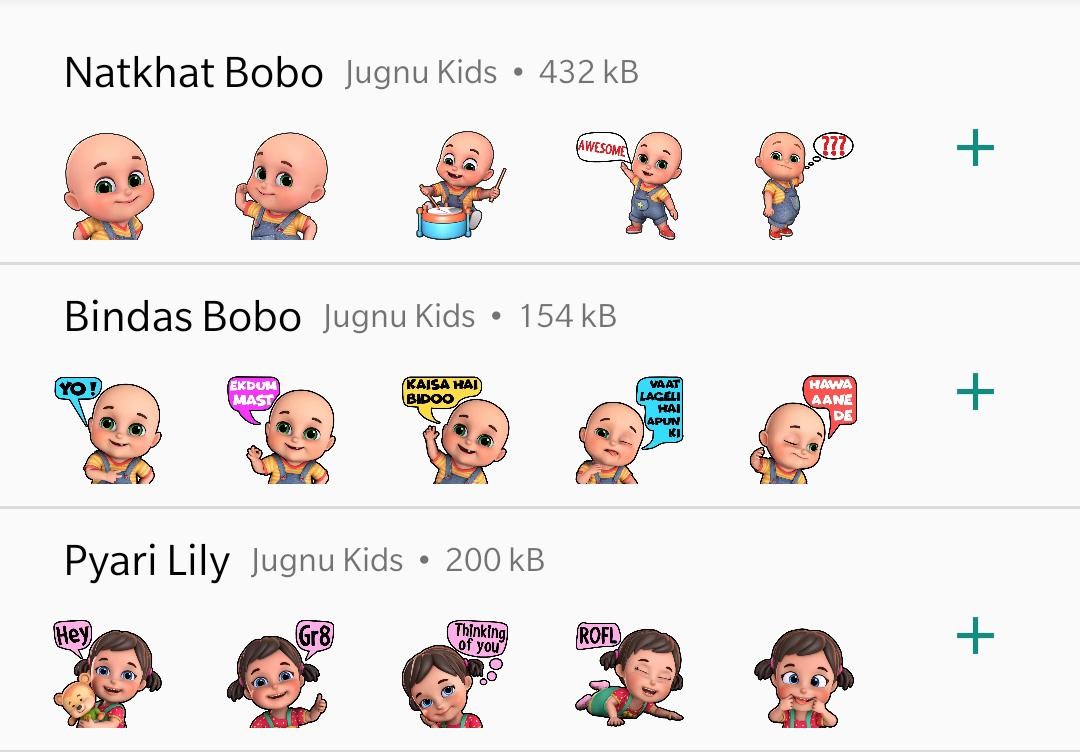Image resolution: width=1080 pixels, height=752 pixels.
Task: Tap the Lily Gr8 thumbs-up sticker
Action: 281,673
